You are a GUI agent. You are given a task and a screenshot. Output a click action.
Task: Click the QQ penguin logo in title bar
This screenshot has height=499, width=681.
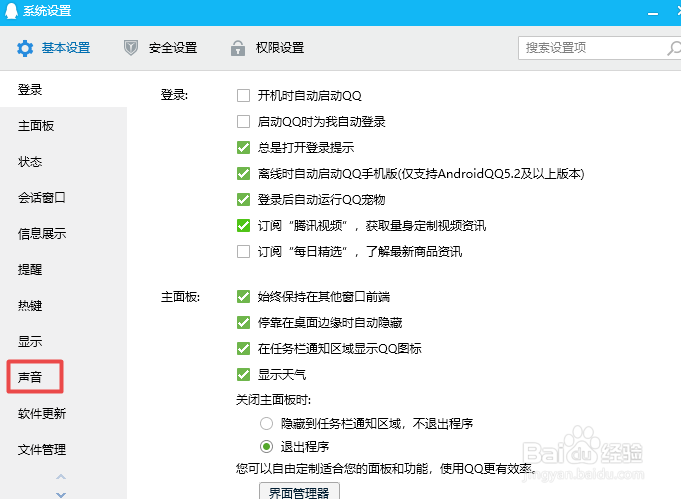[11, 10]
